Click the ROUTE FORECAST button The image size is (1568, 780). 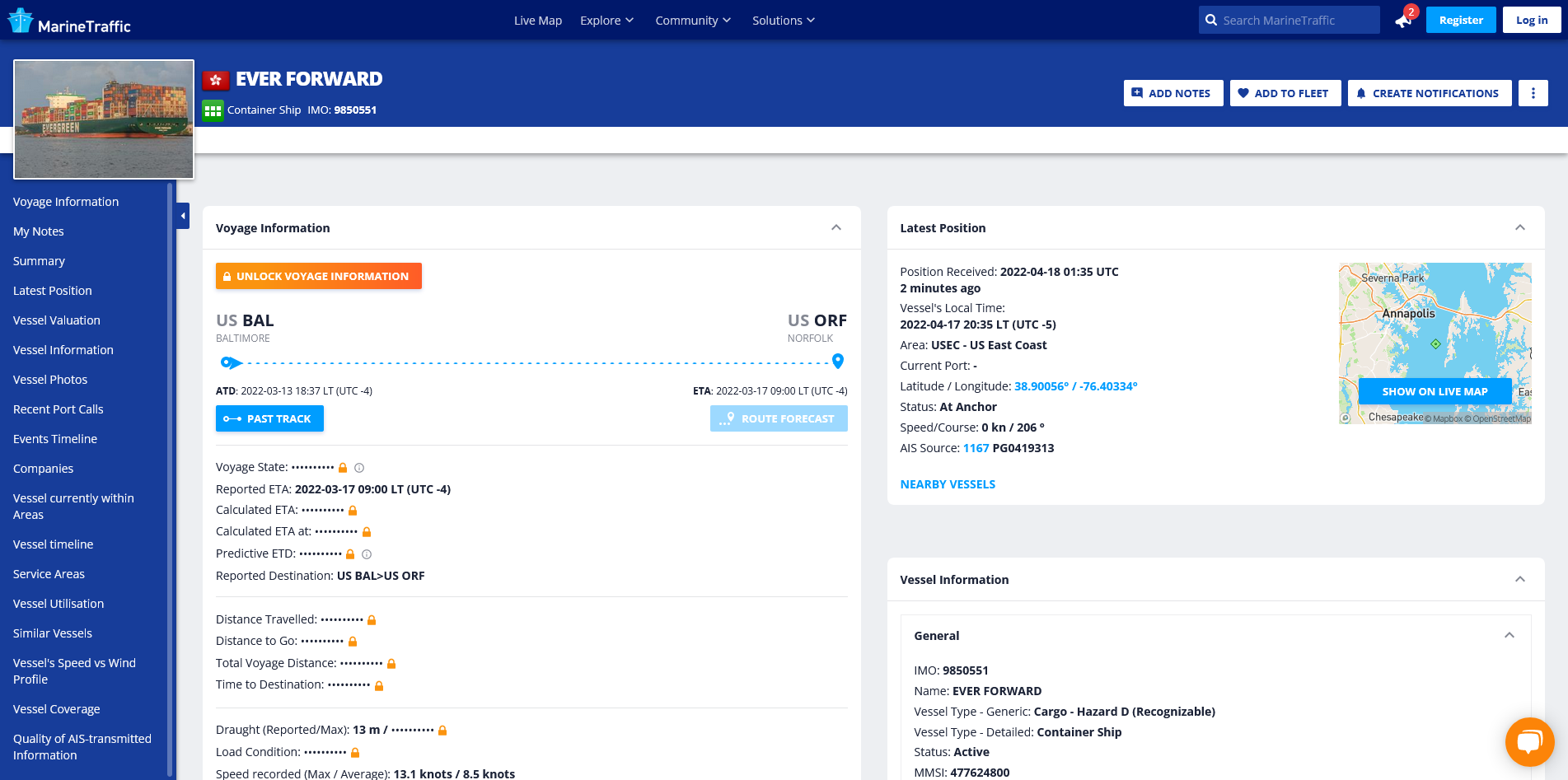coord(779,418)
